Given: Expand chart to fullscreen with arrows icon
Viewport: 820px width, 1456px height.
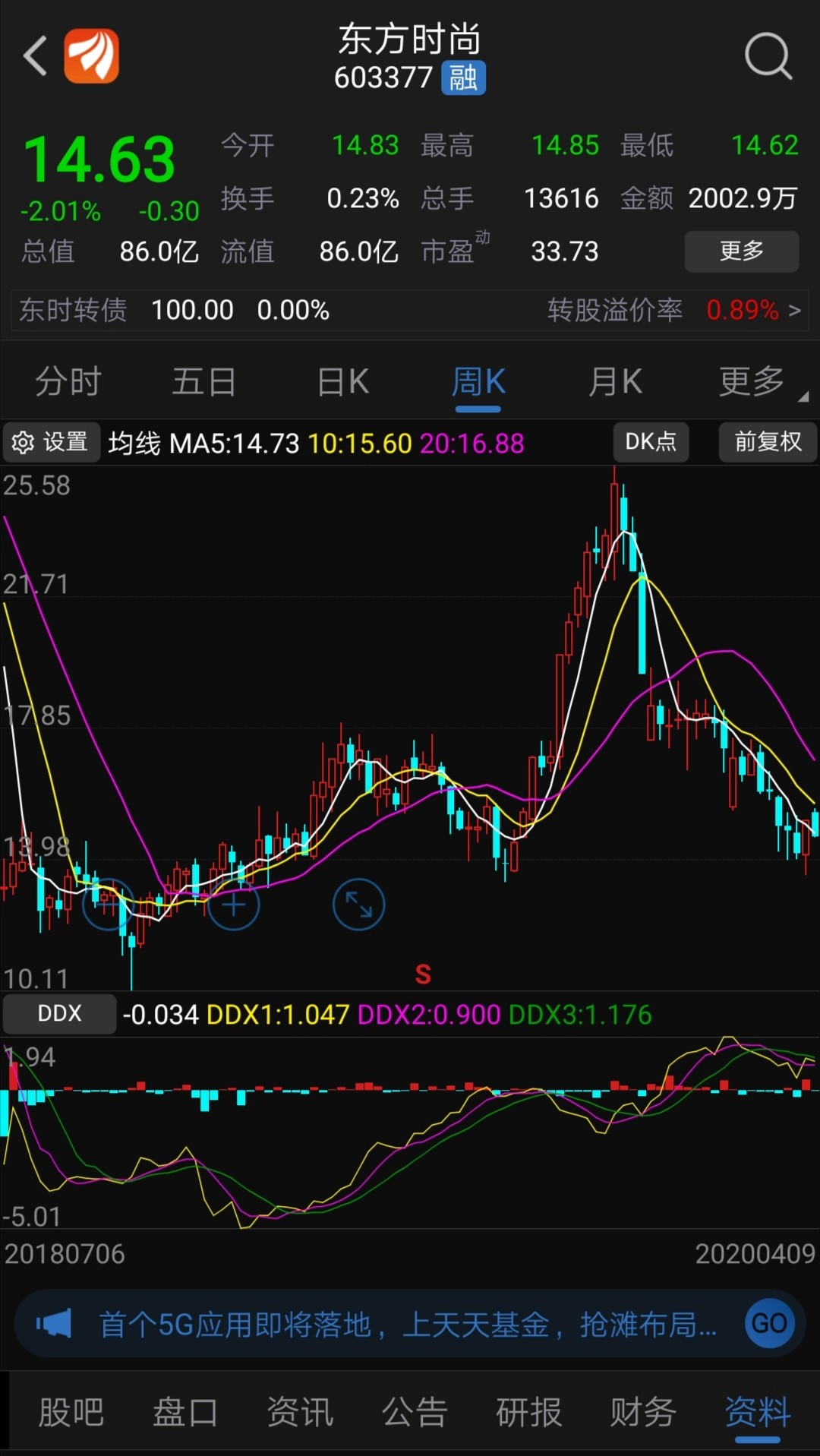Looking at the screenshot, I should (x=358, y=905).
